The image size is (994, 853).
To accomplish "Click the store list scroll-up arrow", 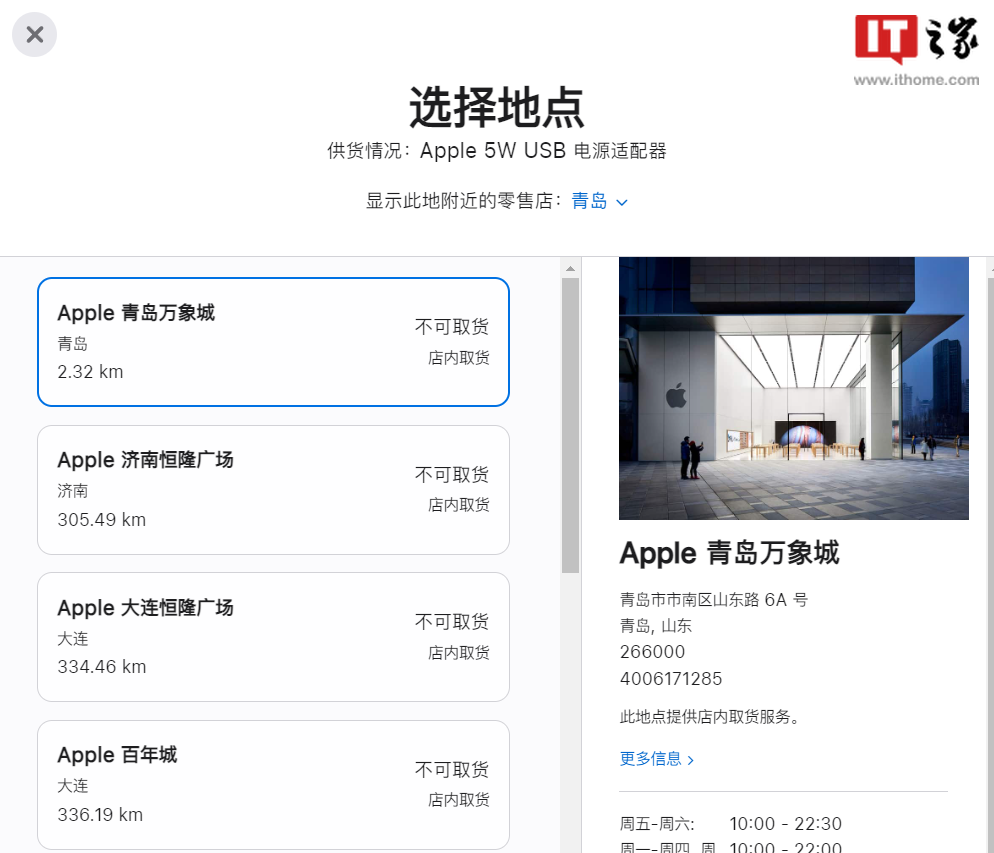I will [570, 269].
